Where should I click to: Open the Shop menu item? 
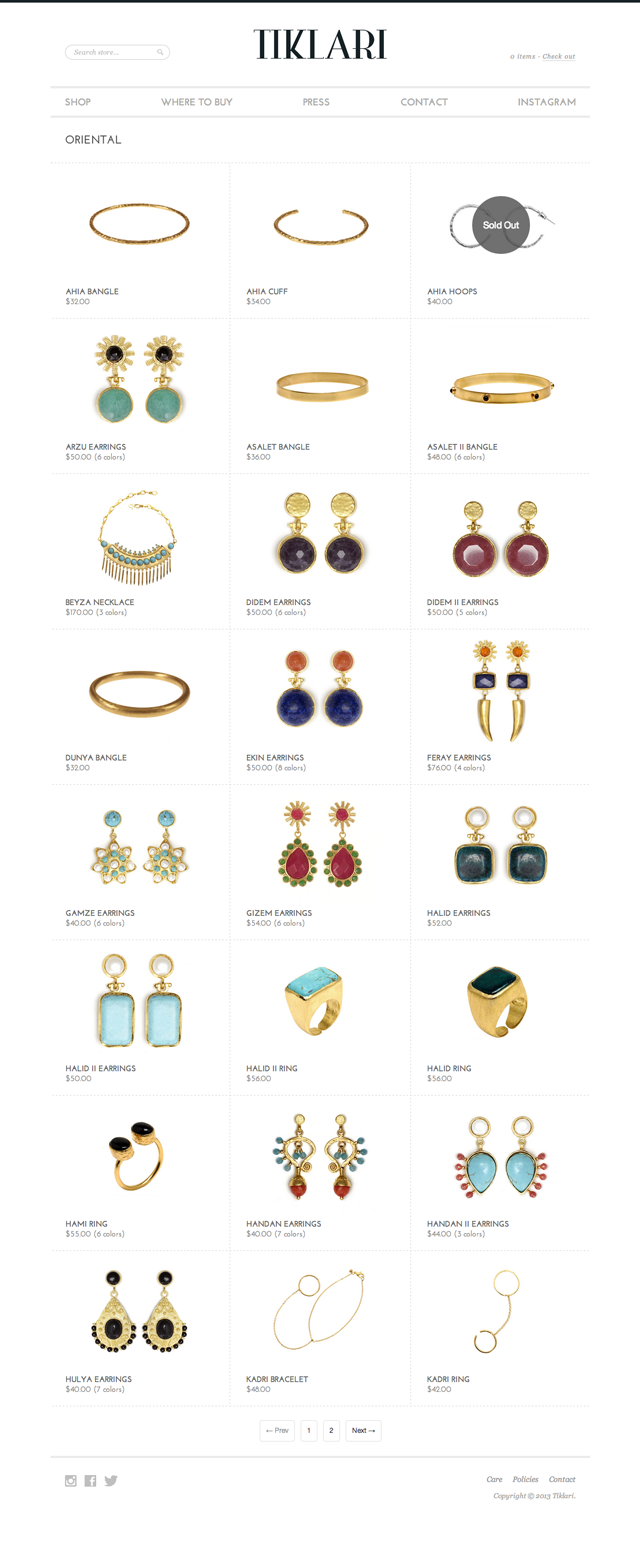tap(78, 102)
